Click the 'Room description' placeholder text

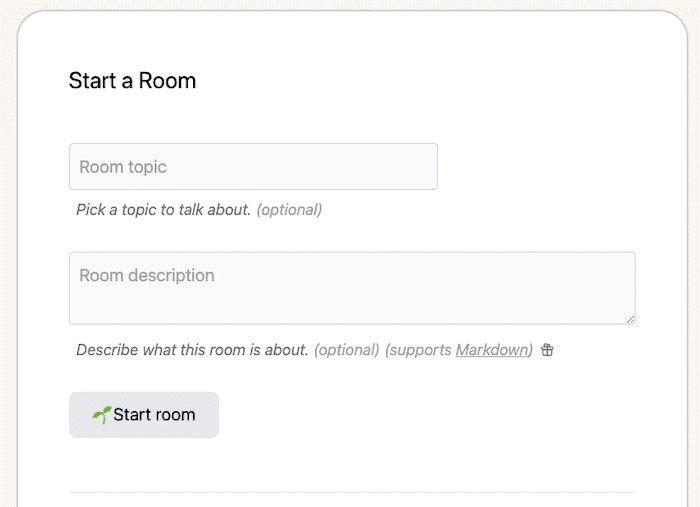(147, 275)
